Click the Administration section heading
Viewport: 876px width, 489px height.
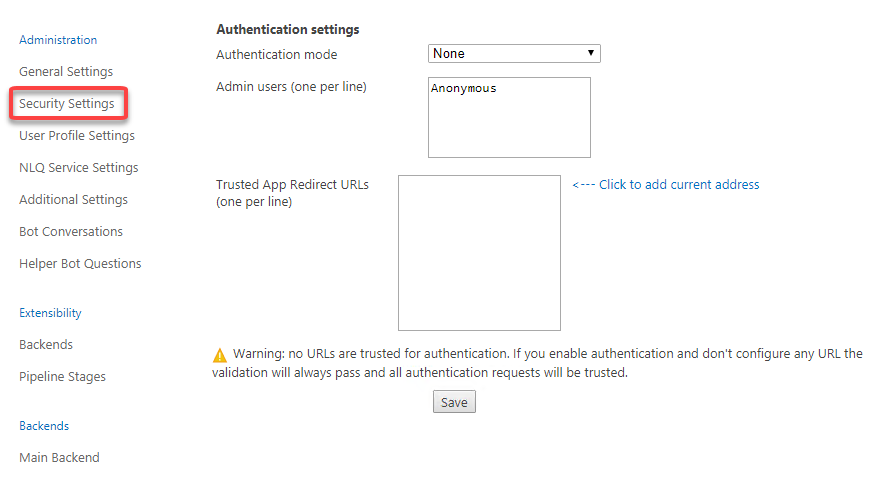58,41
